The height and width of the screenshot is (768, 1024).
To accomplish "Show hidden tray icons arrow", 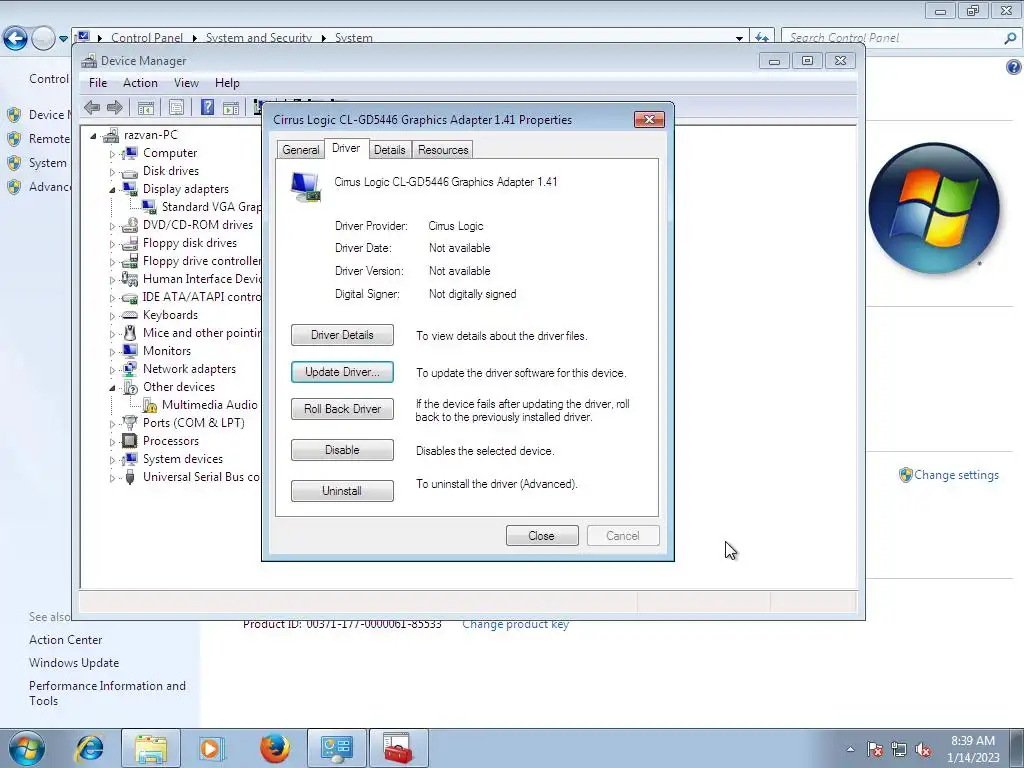I will pyautogui.click(x=850, y=749).
